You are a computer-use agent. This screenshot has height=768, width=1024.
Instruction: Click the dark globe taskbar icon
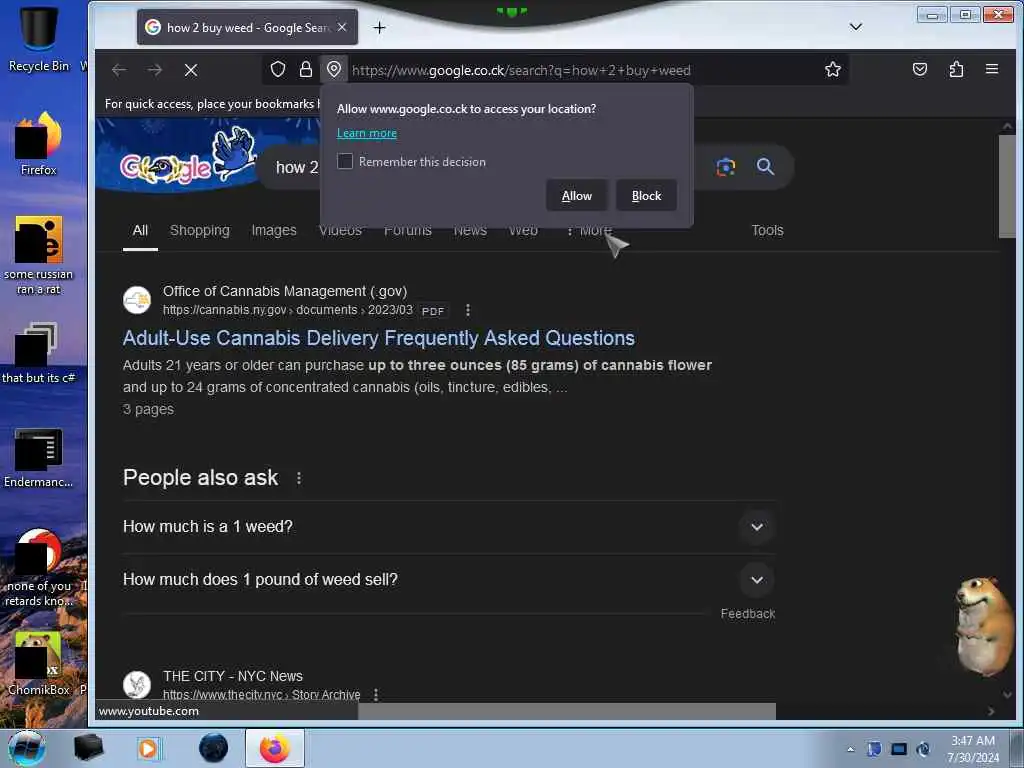click(214, 748)
